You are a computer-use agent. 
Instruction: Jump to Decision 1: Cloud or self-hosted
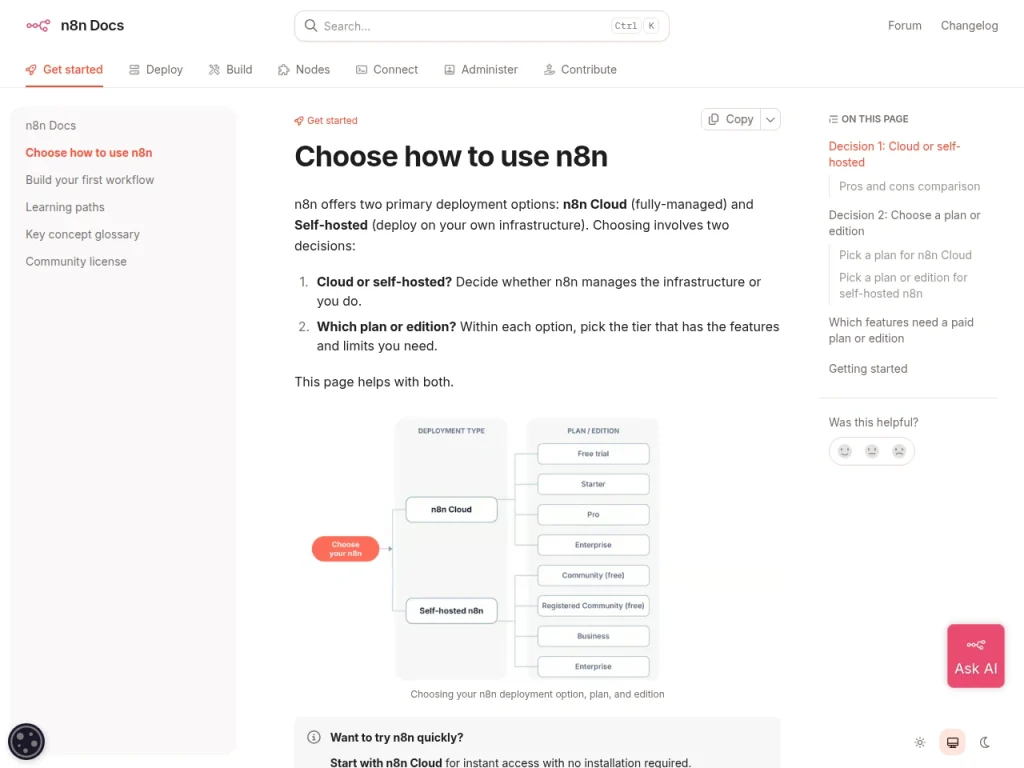click(894, 154)
